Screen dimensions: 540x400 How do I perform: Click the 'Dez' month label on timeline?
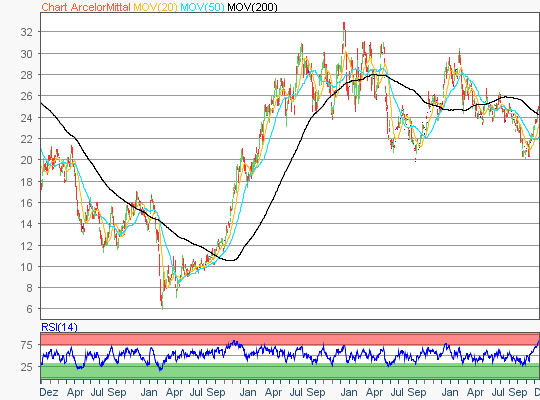click(x=49, y=392)
